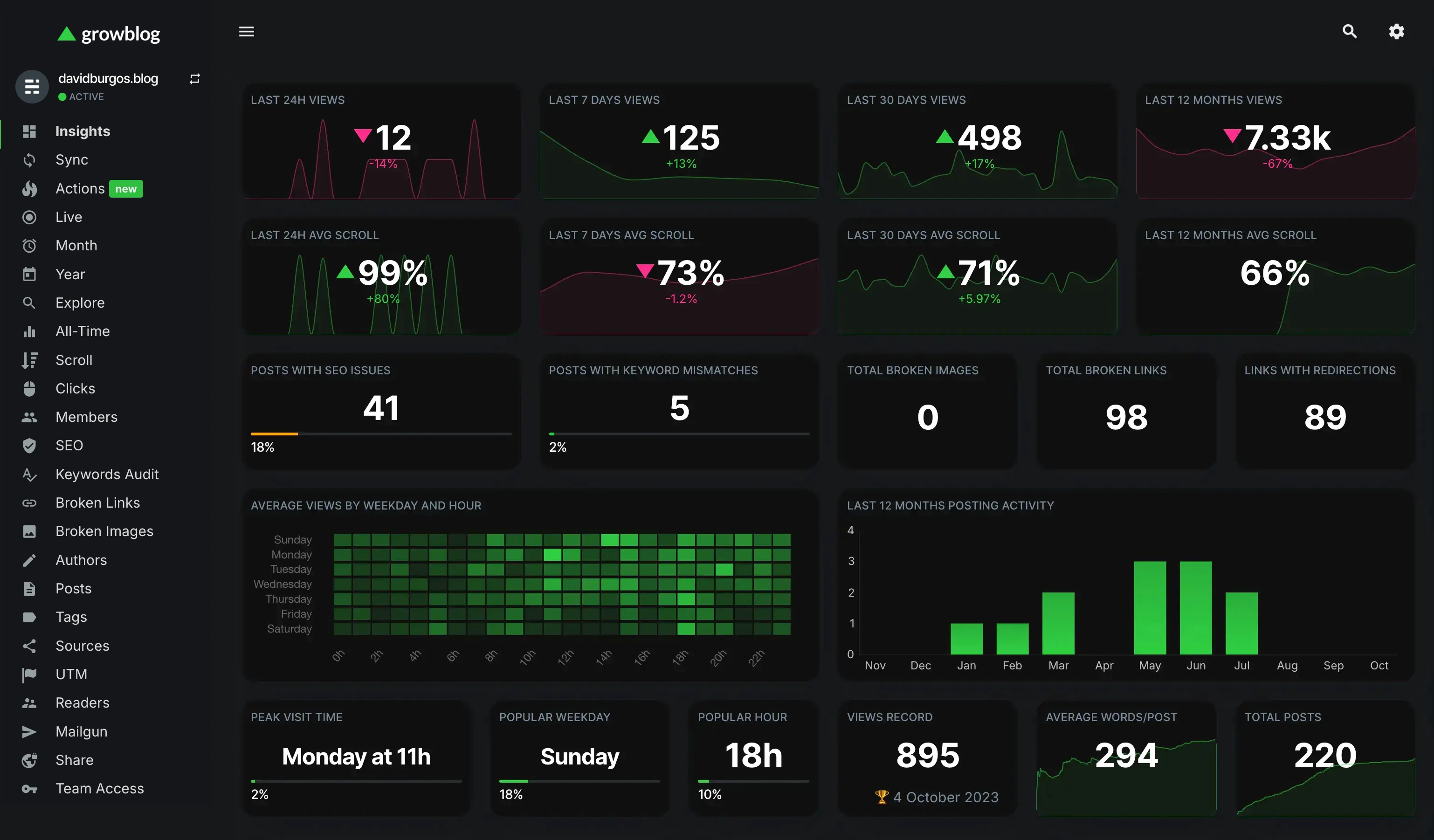Click the site switch arrows icon beside davidburgos.blog
The width and height of the screenshot is (1434, 840).
coord(194,78)
